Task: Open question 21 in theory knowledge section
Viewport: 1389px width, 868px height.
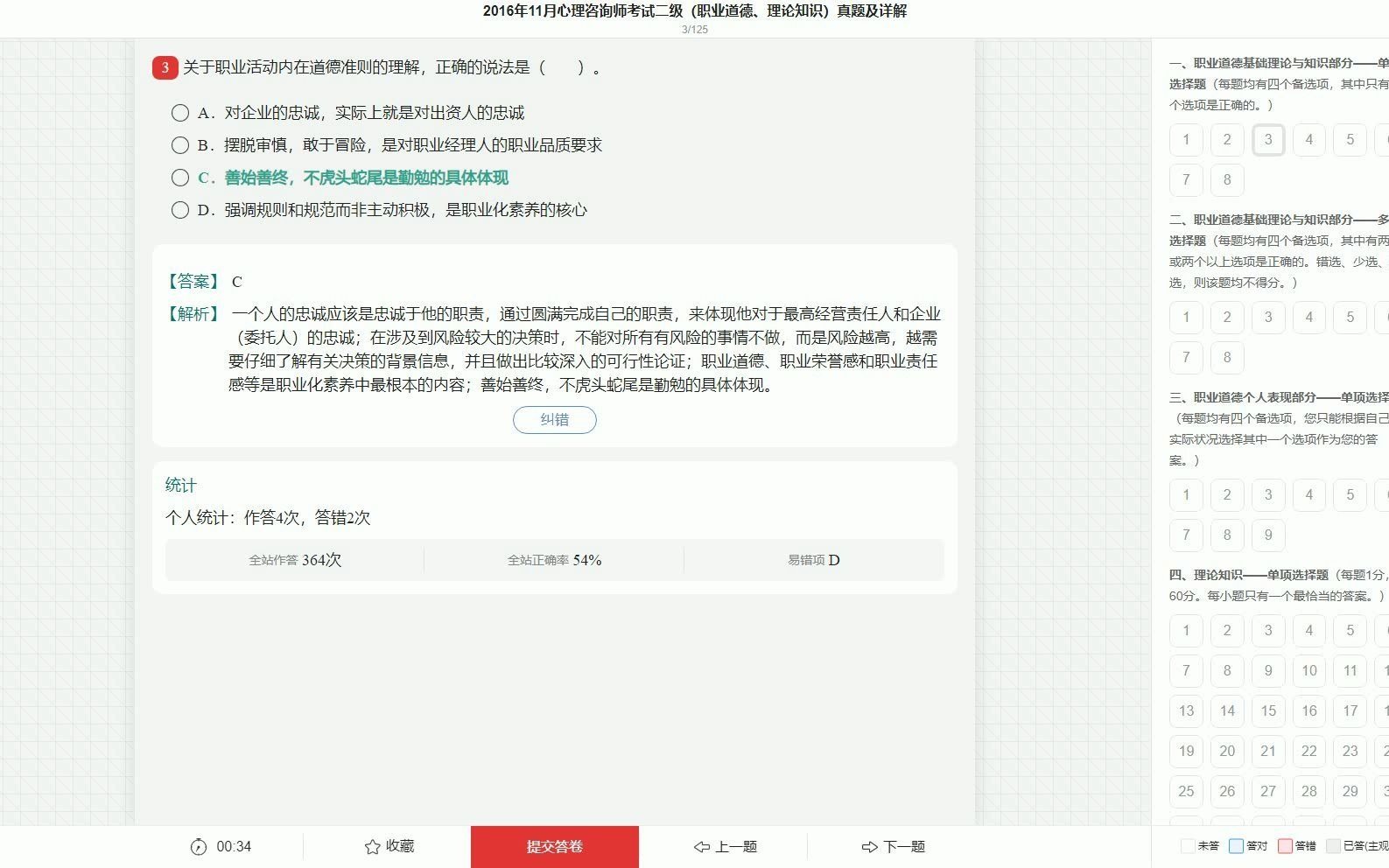Action: coord(1268,751)
